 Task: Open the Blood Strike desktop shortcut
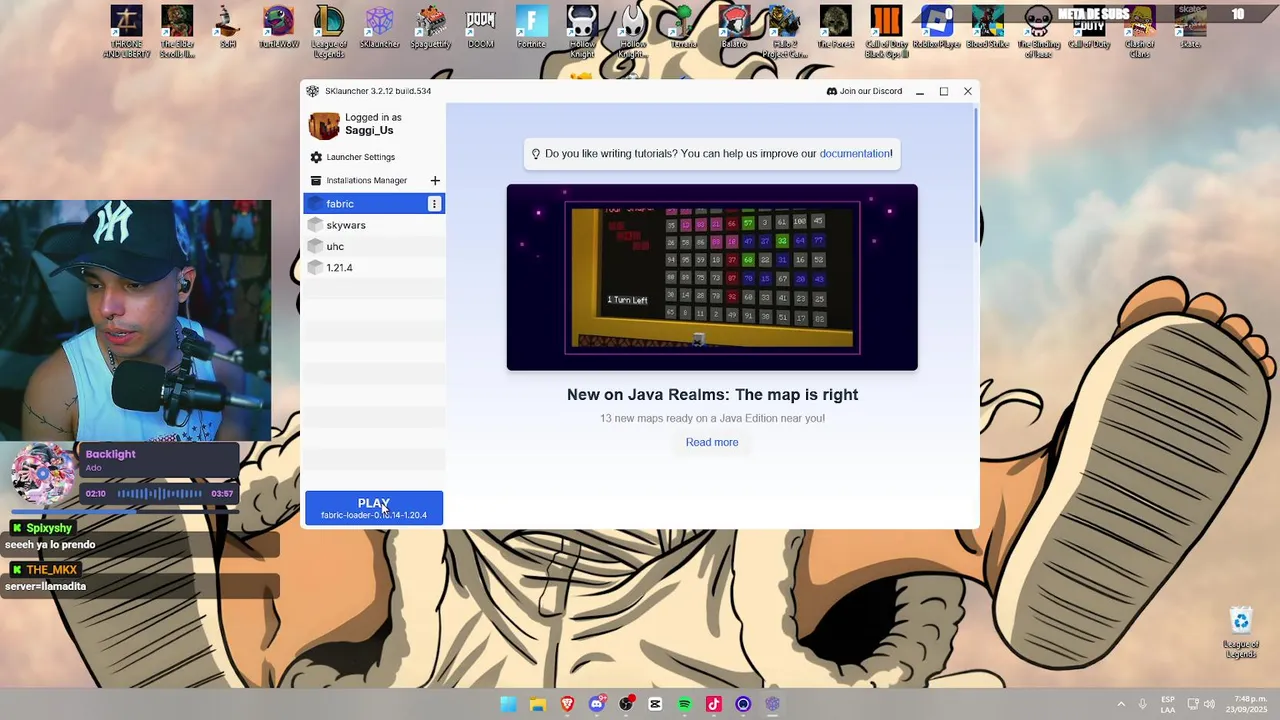pyautogui.click(x=987, y=27)
